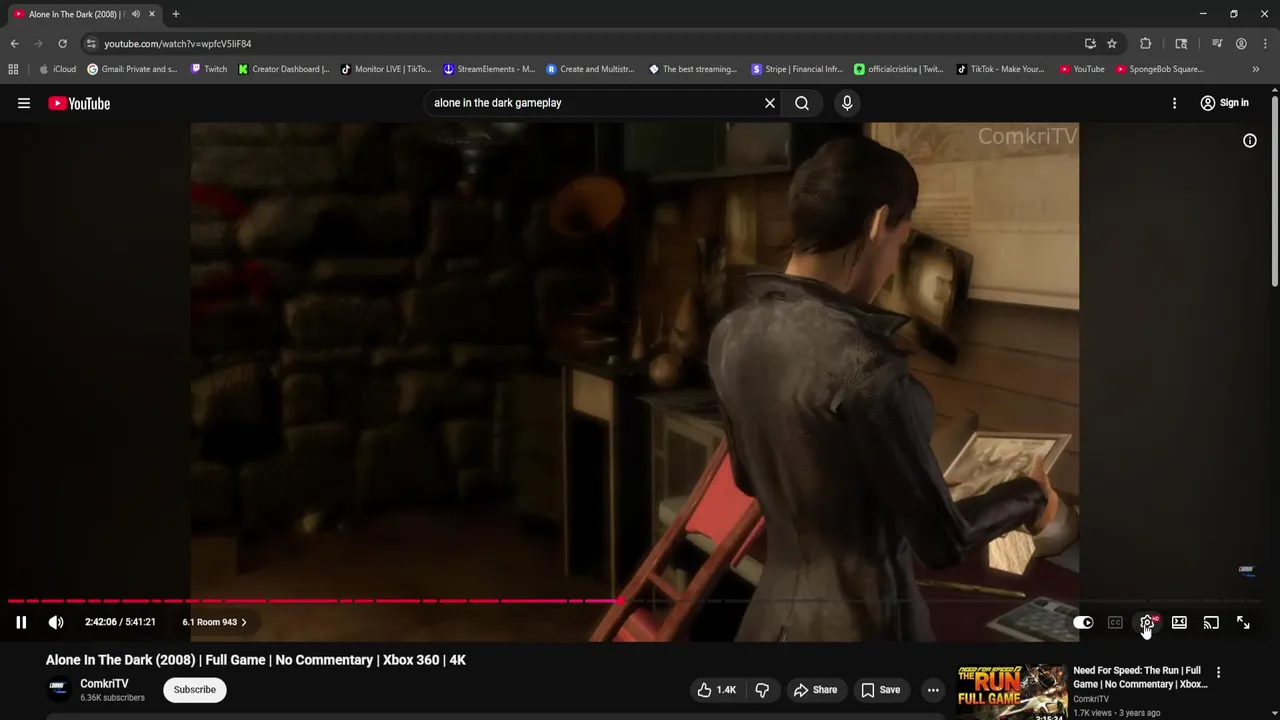Open Monitor LIVE TikTok bookmark
1280x720 pixels.
tap(386, 69)
